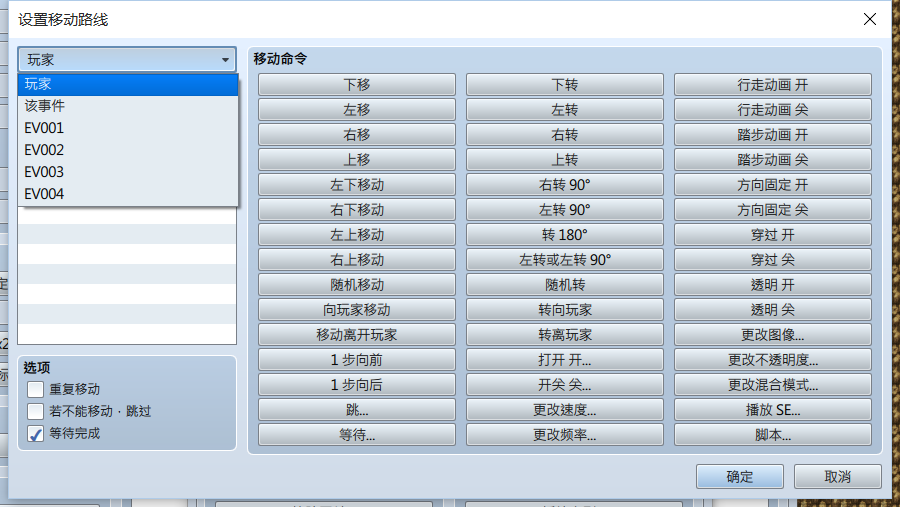Open the 更改混合模式... dialog
This screenshot has width=900, height=507.
(x=773, y=385)
